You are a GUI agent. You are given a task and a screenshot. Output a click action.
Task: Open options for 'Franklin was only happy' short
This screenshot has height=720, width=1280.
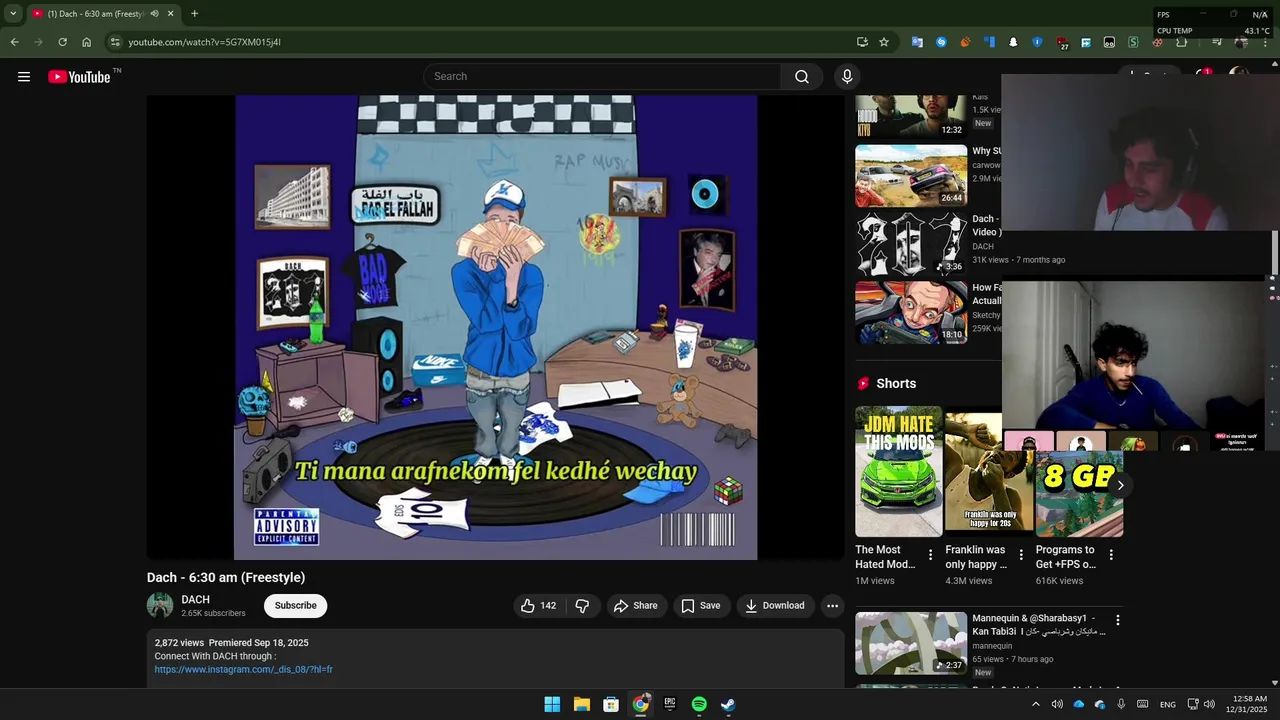click(x=1021, y=555)
